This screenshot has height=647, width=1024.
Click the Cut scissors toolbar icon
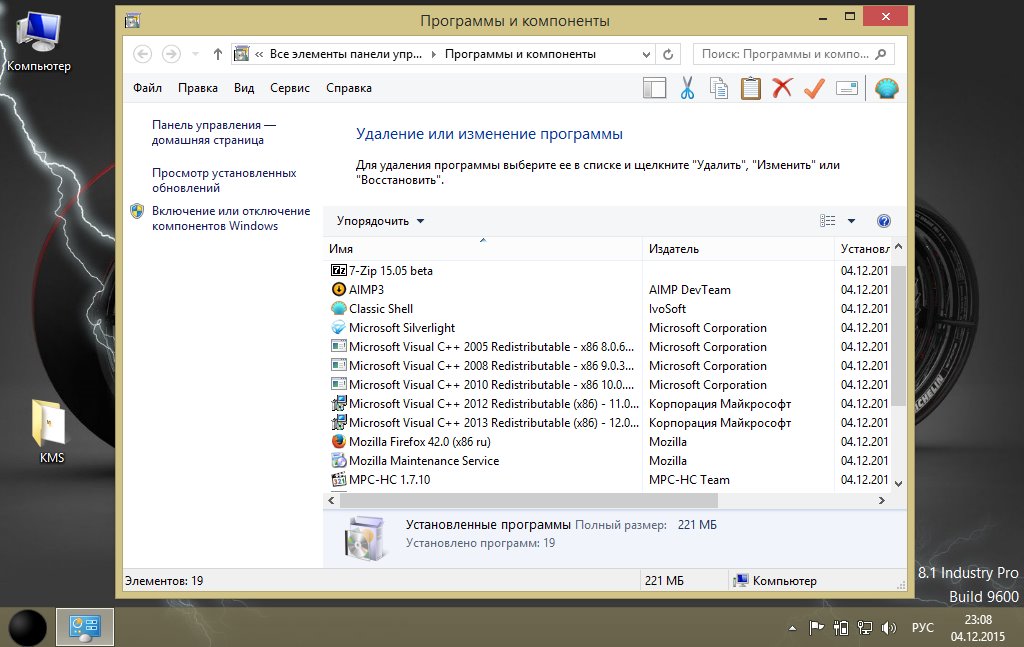(x=686, y=87)
